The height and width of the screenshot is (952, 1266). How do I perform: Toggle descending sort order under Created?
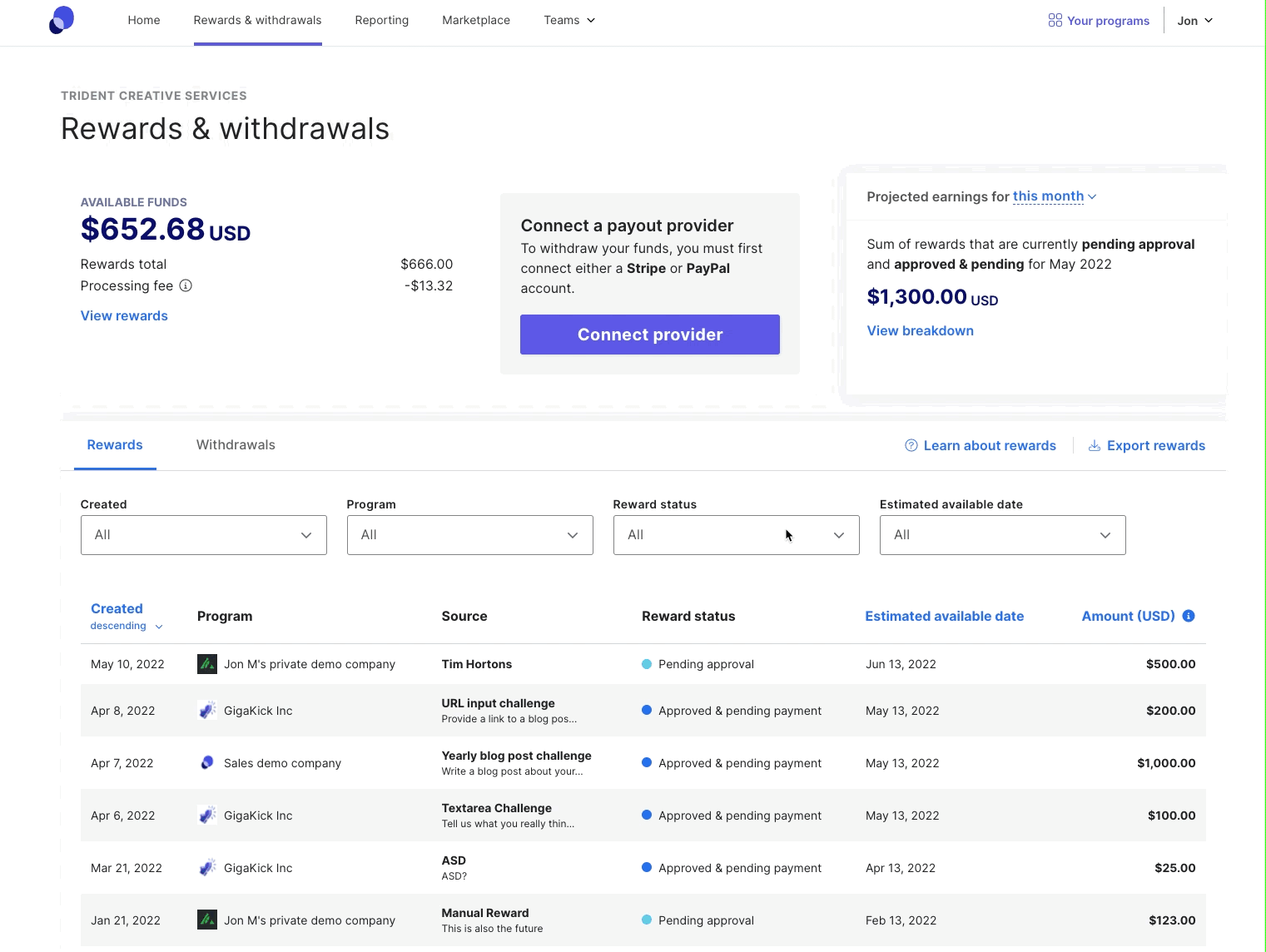tap(127, 626)
